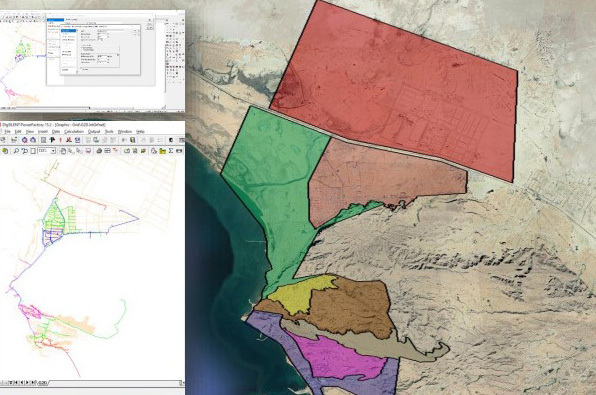Select the G20 page tab
This screenshot has width=596, height=395.
point(43,382)
